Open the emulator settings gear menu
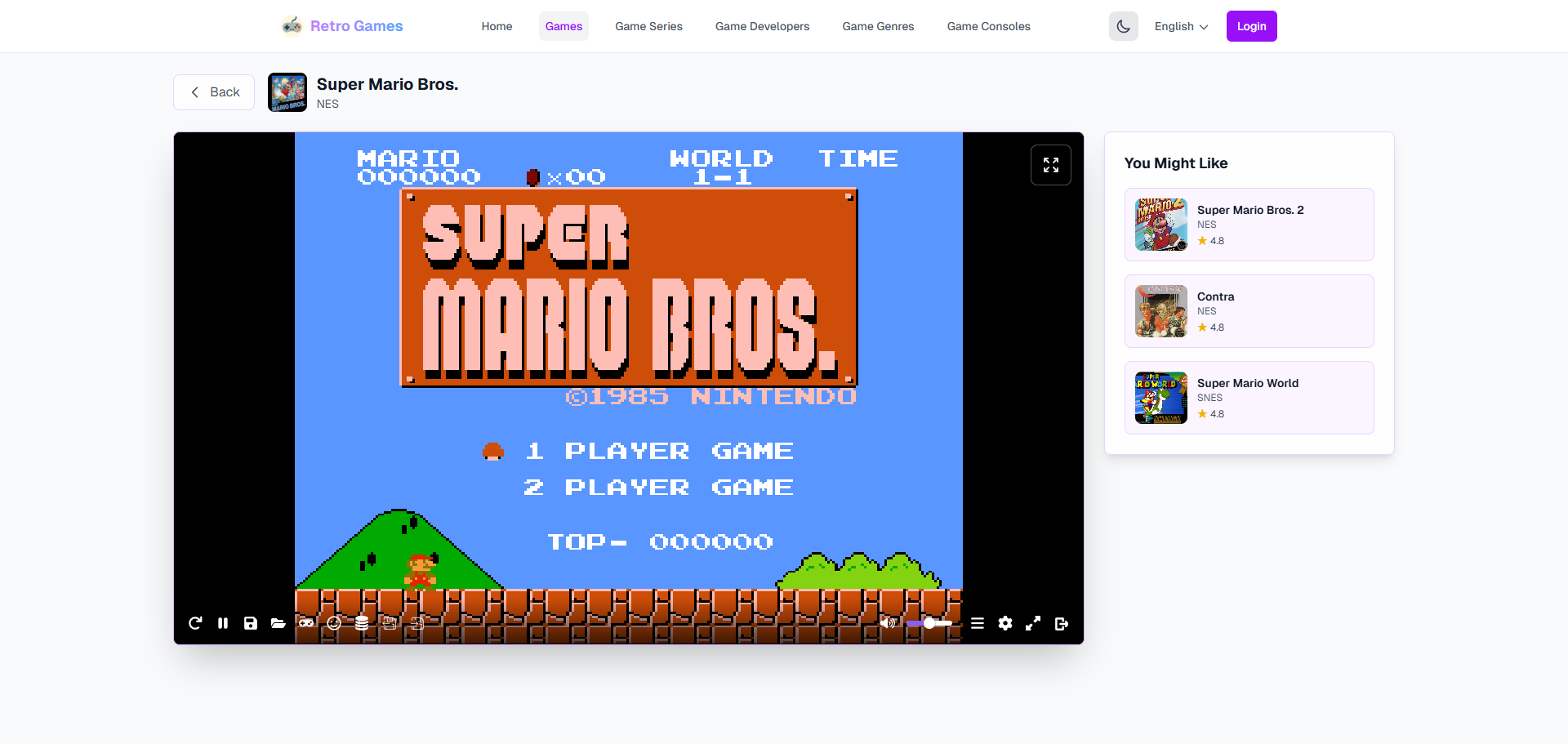Viewport: 1568px width, 744px height. click(x=1005, y=623)
